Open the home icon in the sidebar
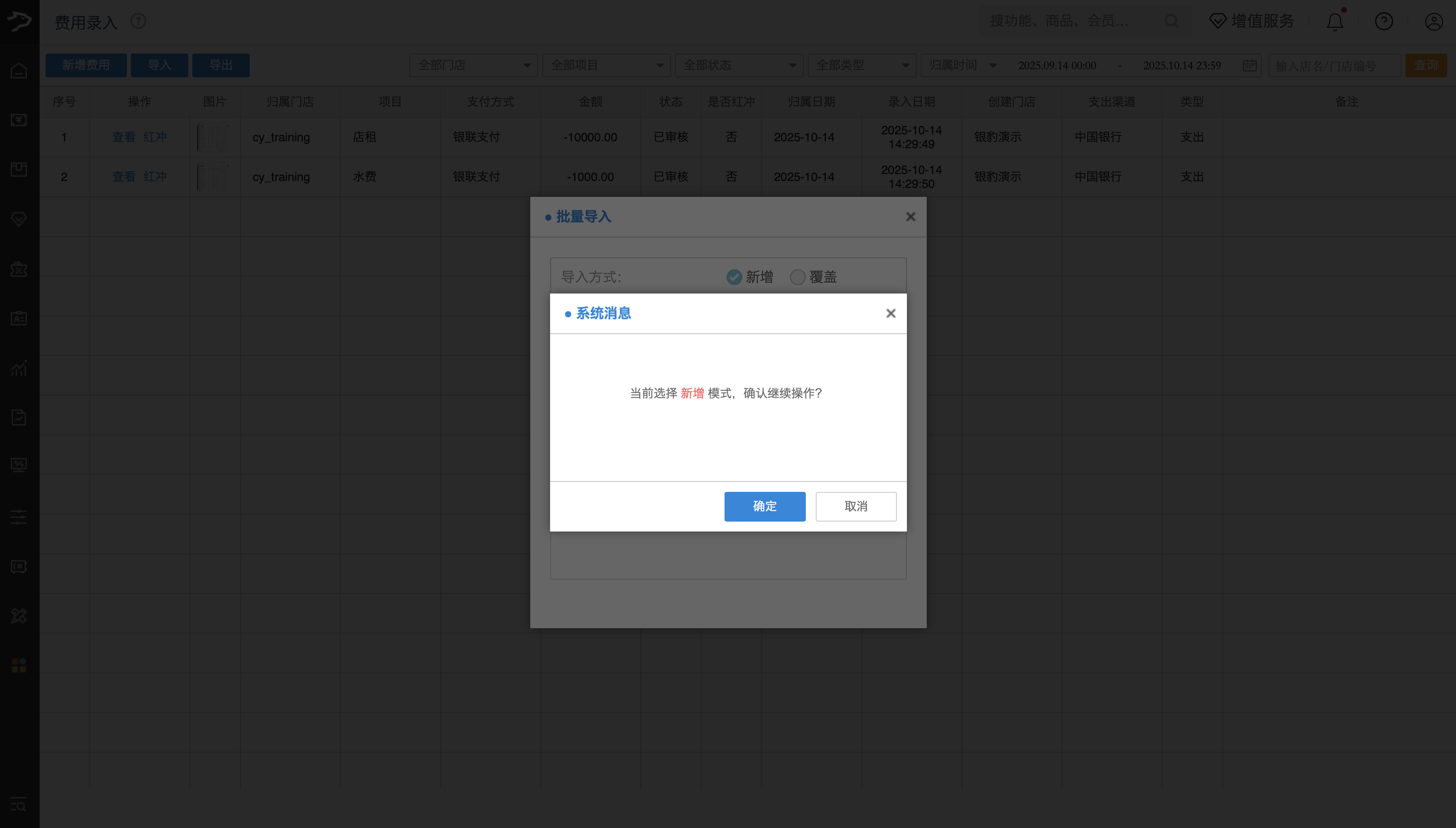The width and height of the screenshot is (1456, 828). pyautogui.click(x=18, y=70)
